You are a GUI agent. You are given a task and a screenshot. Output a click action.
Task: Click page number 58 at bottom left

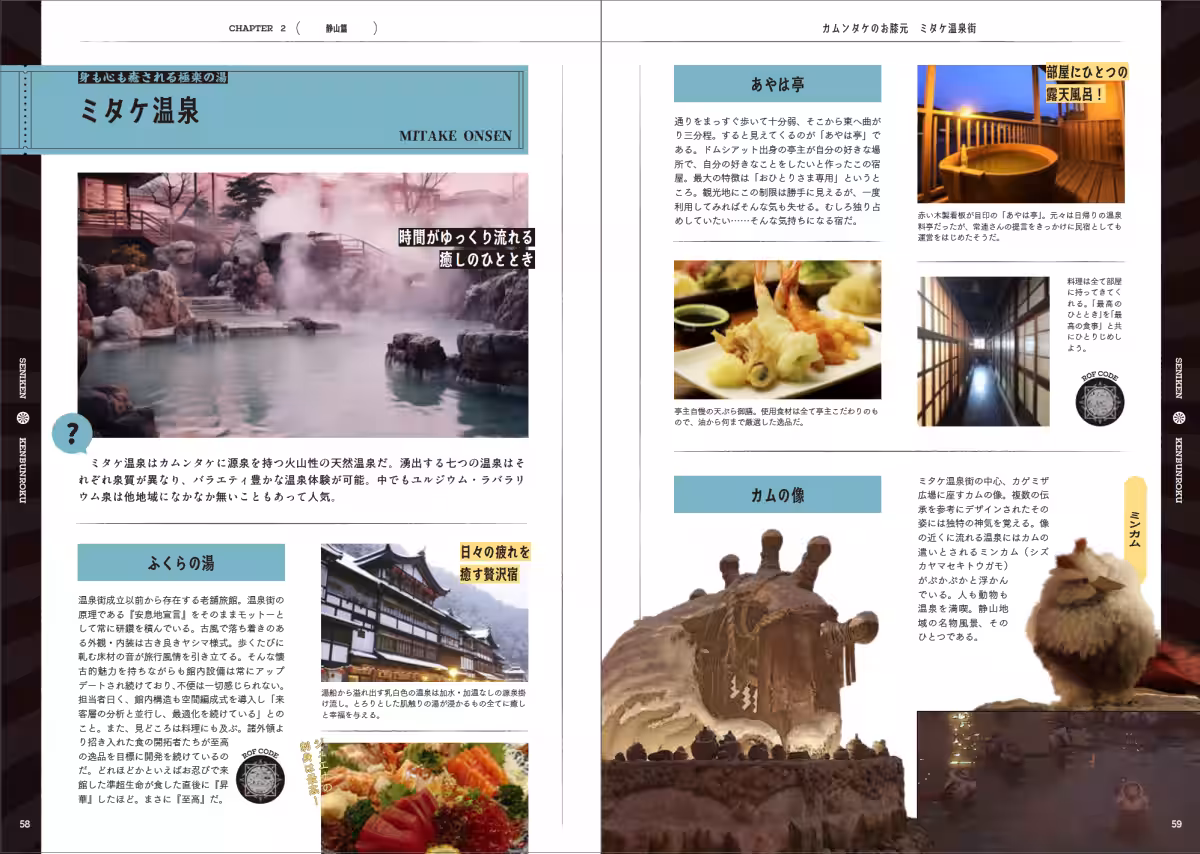pyautogui.click(x=24, y=826)
